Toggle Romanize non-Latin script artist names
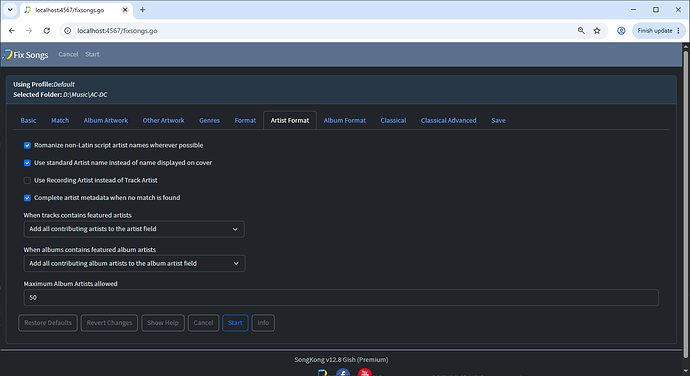Screen dimensions: 690x376 click(x=27, y=145)
